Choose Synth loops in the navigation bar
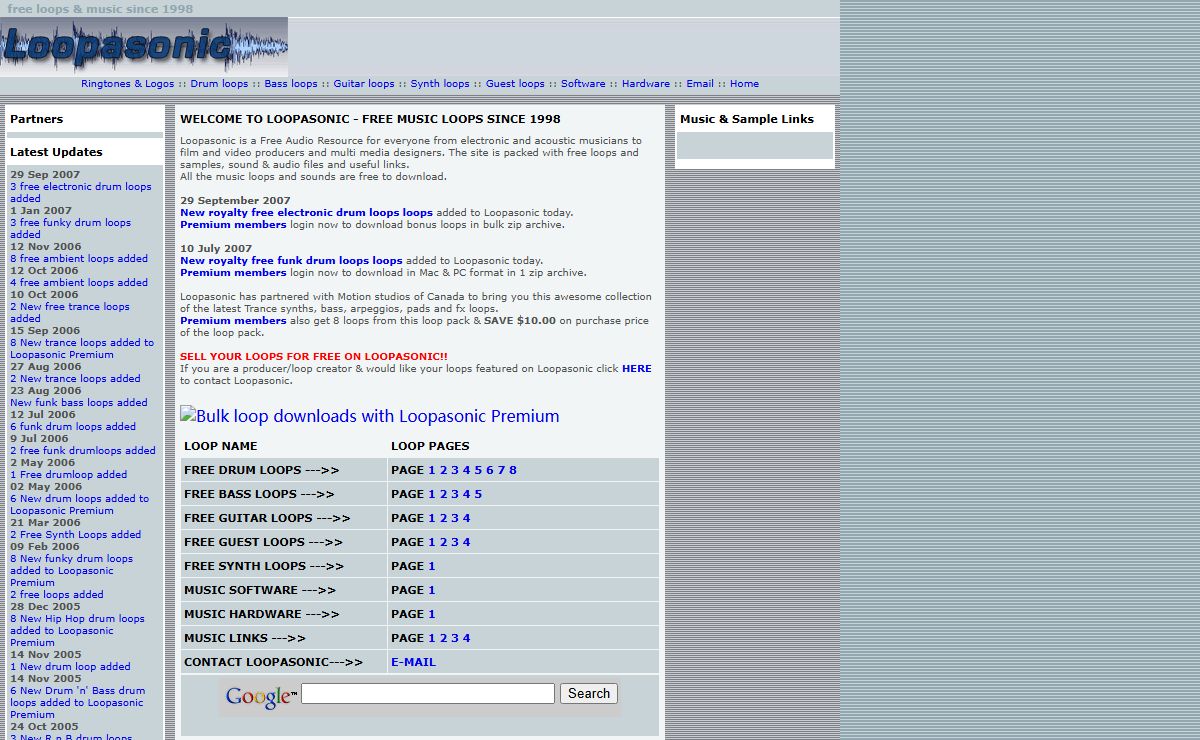This screenshot has width=1200, height=740. tap(440, 84)
